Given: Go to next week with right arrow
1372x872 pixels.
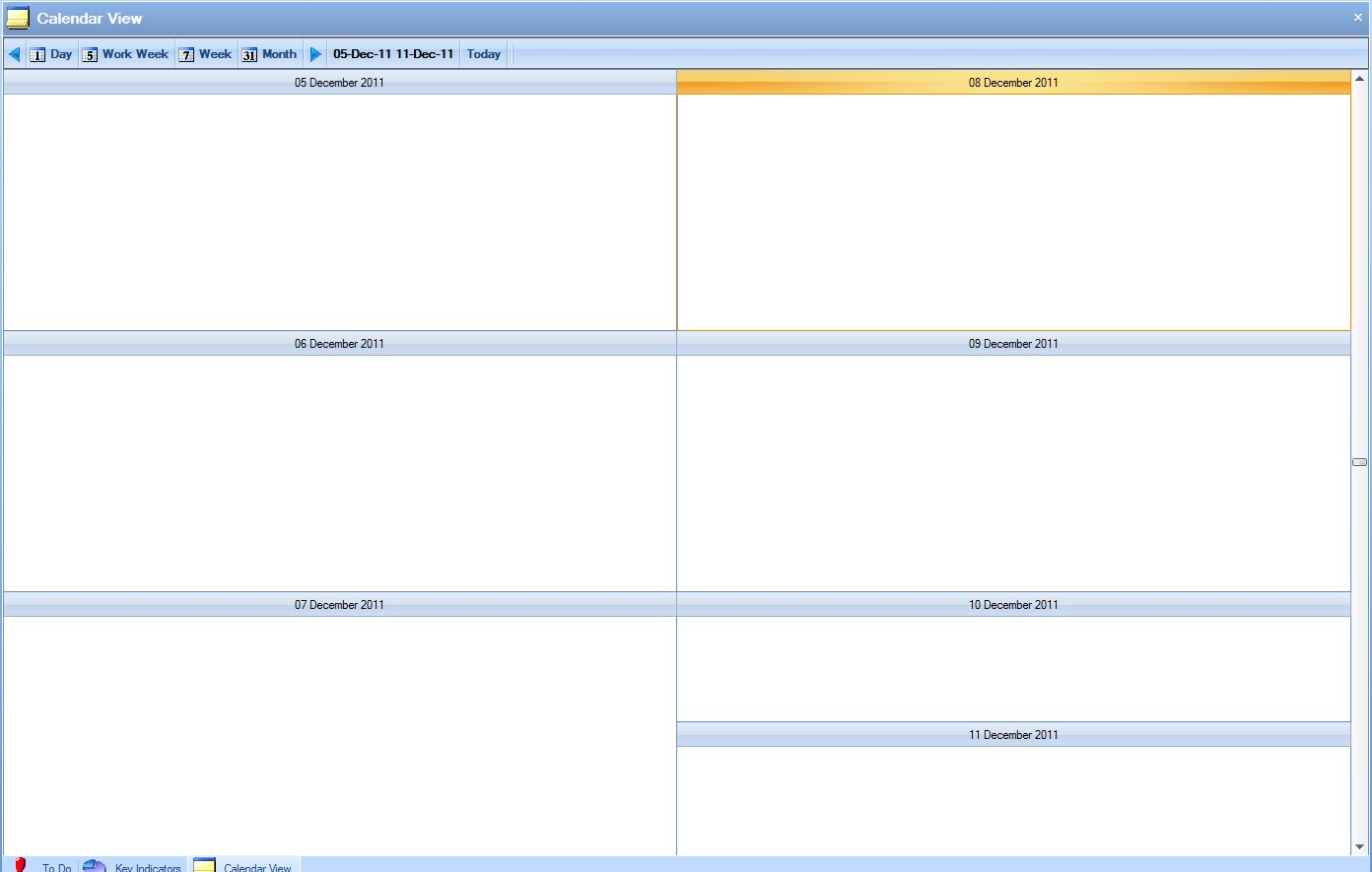Looking at the screenshot, I should (x=315, y=54).
